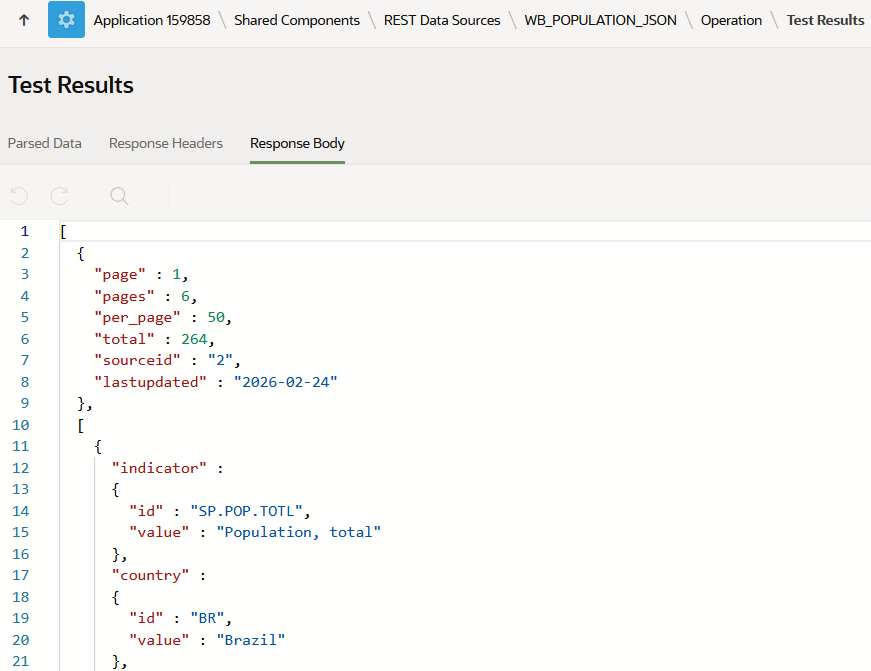The height and width of the screenshot is (671, 871).
Task: Select the Response Body tab
Action: click(297, 143)
